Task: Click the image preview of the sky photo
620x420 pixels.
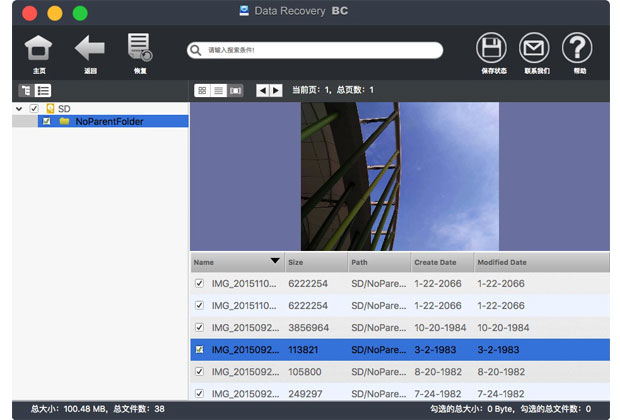Action: [x=400, y=176]
